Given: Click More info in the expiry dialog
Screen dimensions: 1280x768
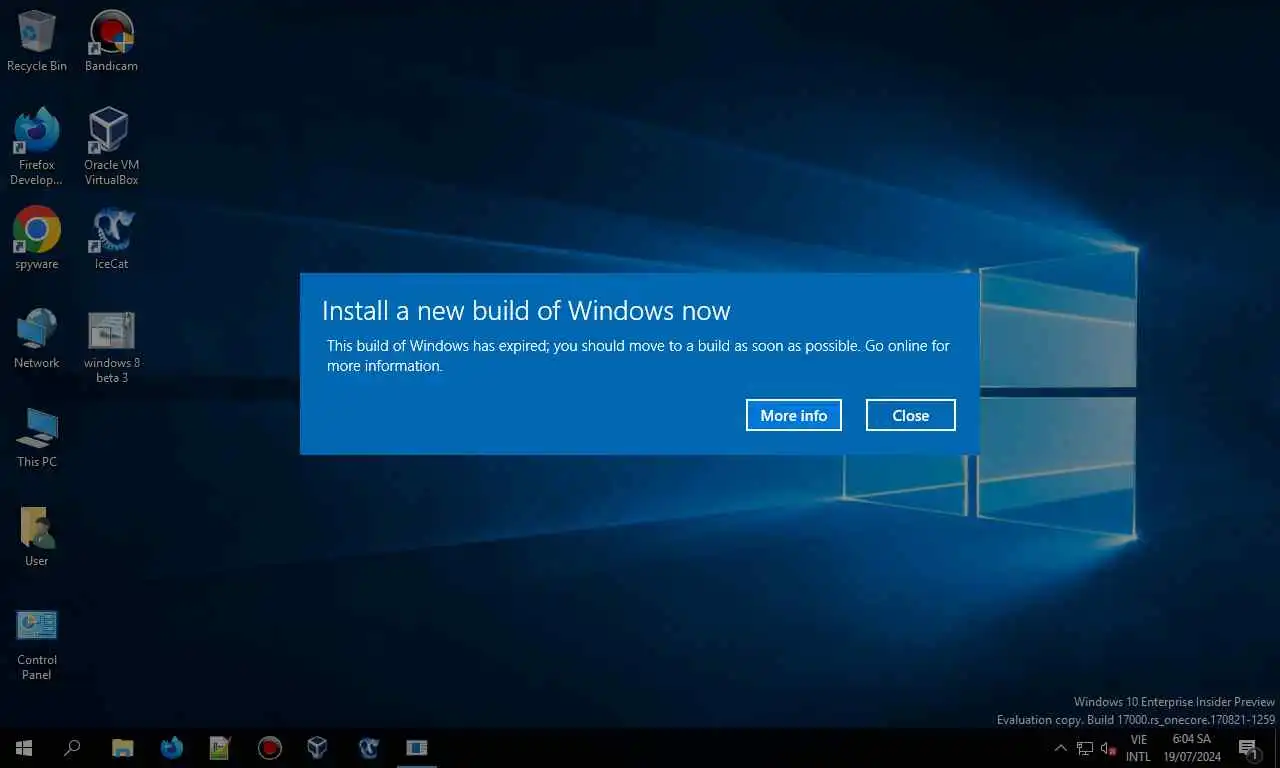Looking at the screenshot, I should tap(794, 415).
